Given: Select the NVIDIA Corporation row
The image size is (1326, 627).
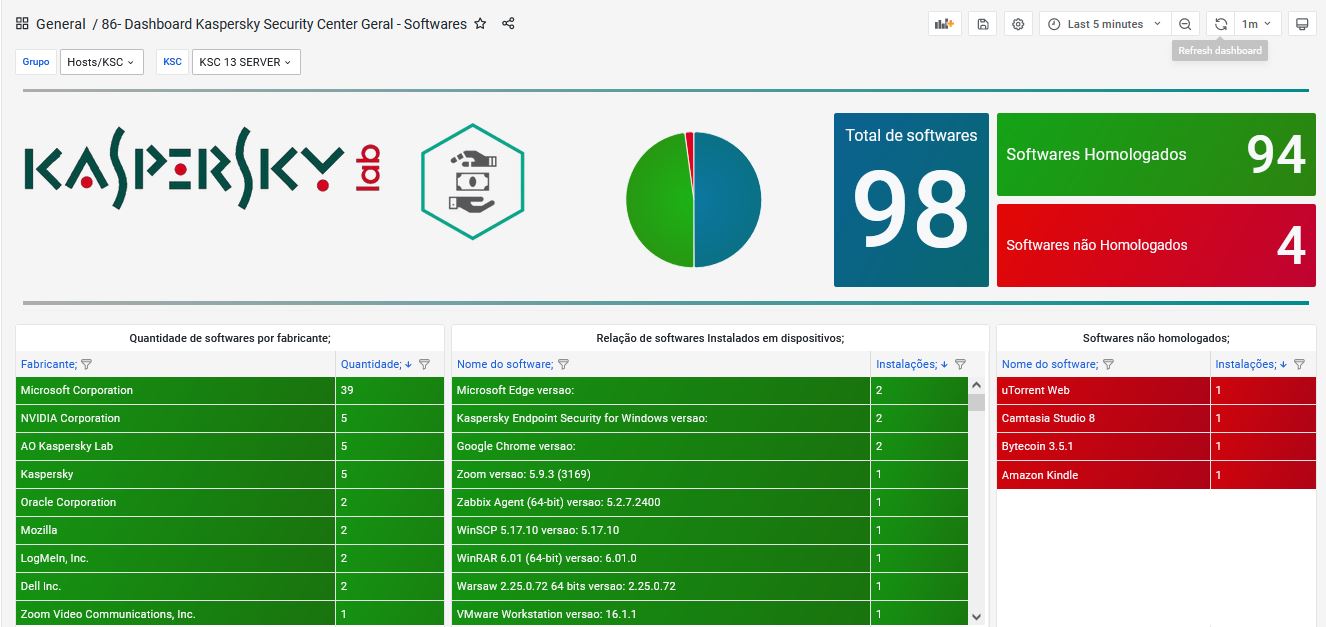Looking at the screenshot, I should pos(230,418).
